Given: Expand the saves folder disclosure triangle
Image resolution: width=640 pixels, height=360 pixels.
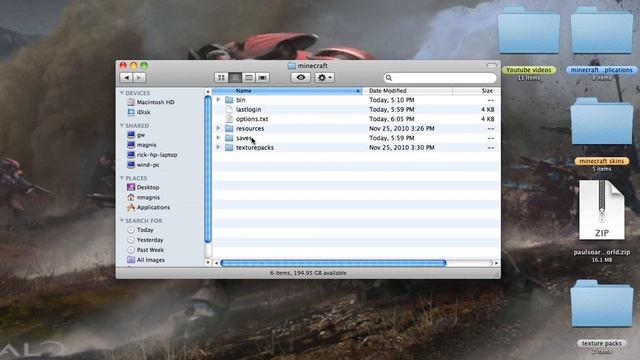Looking at the screenshot, I should [x=218, y=138].
